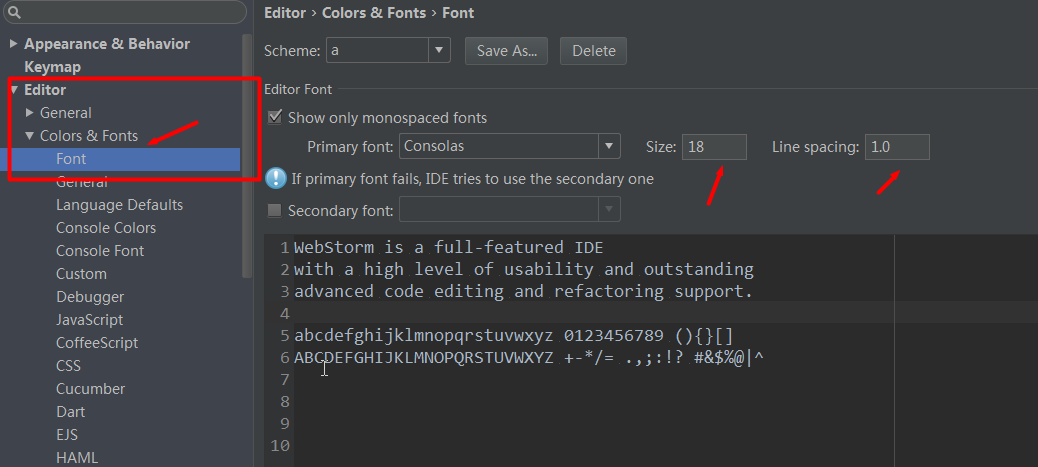The height and width of the screenshot is (467, 1038).
Task: Click line number 10 in preview gutter
Action: (280, 446)
